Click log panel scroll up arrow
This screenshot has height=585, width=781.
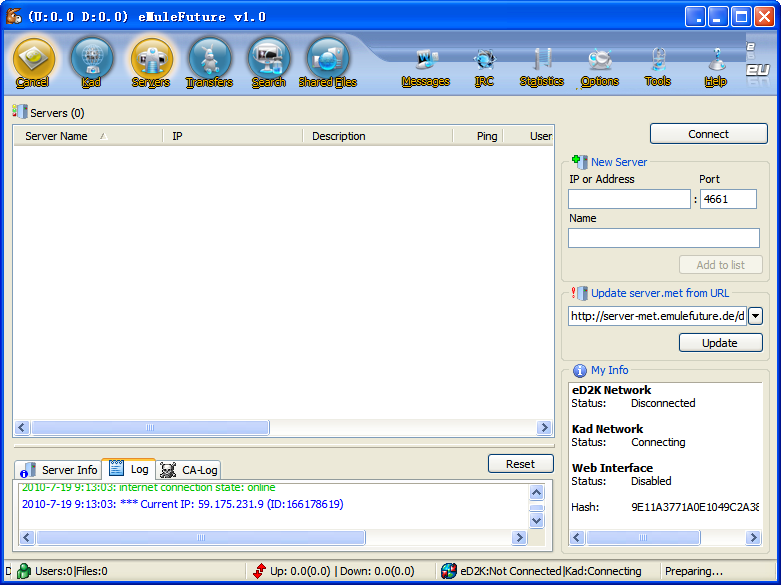click(536, 492)
